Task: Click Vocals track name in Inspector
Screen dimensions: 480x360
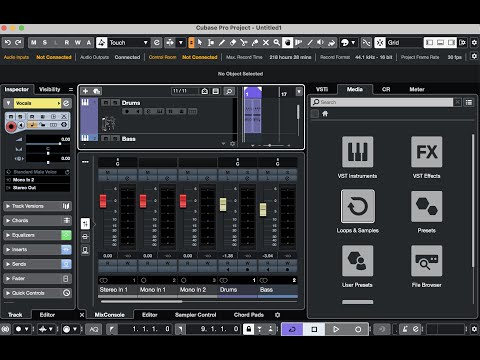Action: tap(37, 103)
